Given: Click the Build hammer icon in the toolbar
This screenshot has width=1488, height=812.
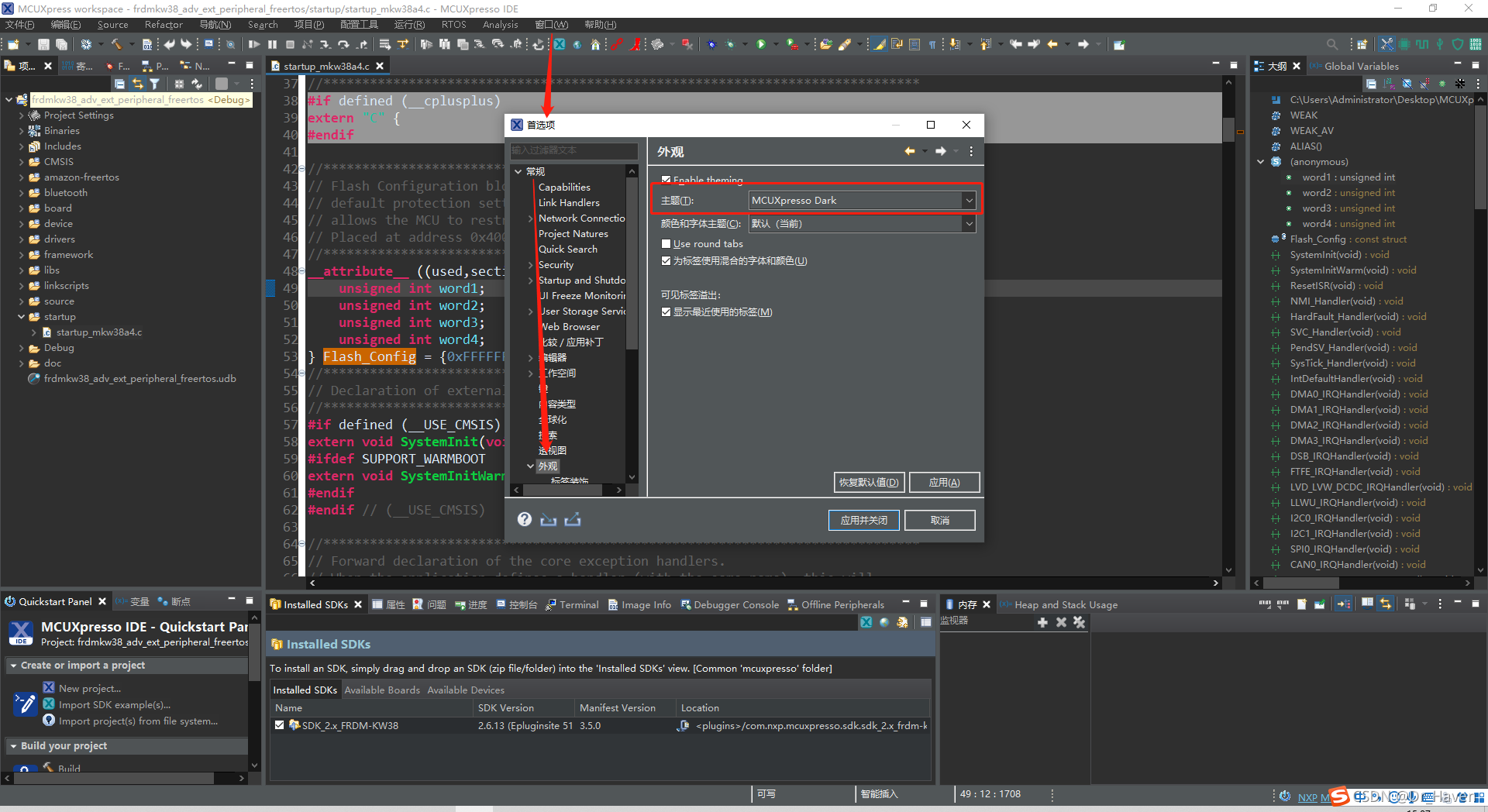Looking at the screenshot, I should pos(116,44).
